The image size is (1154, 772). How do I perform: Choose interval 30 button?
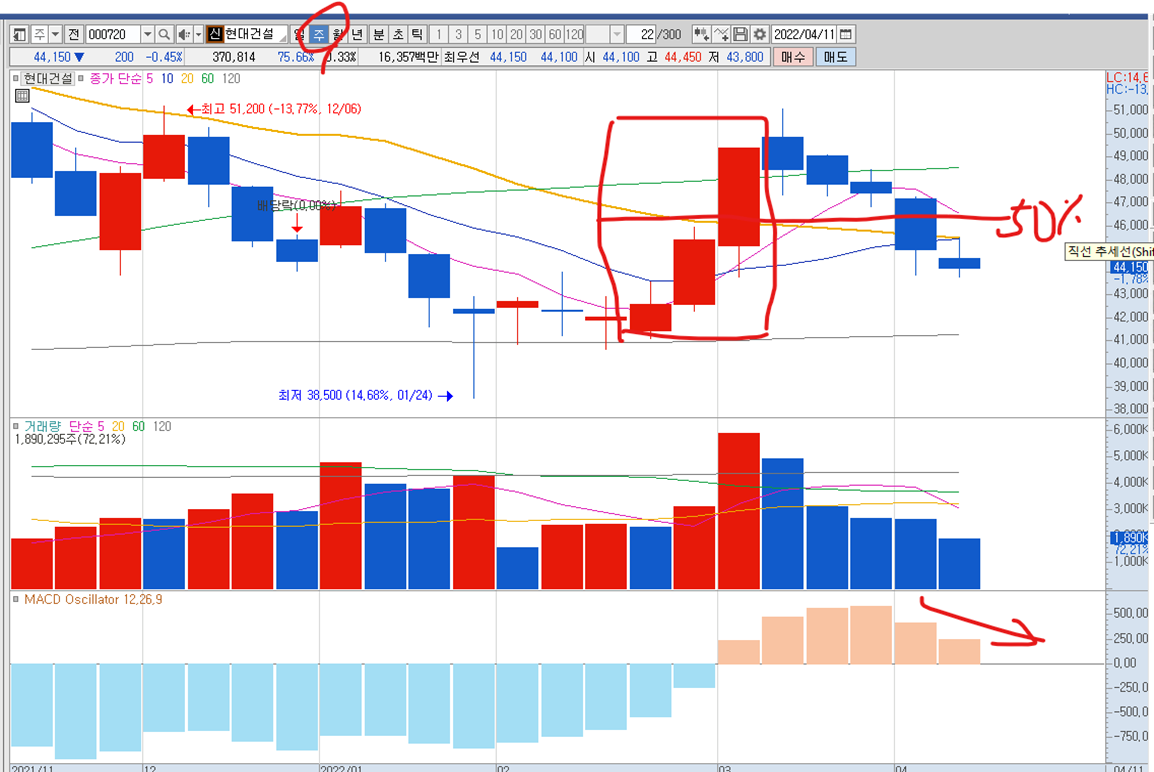(x=536, y=35)
